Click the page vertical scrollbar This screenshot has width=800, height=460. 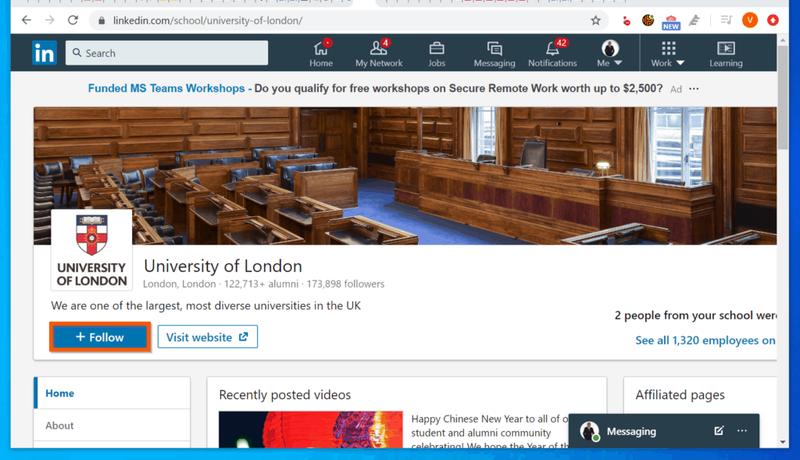click(x=783, y=97)
